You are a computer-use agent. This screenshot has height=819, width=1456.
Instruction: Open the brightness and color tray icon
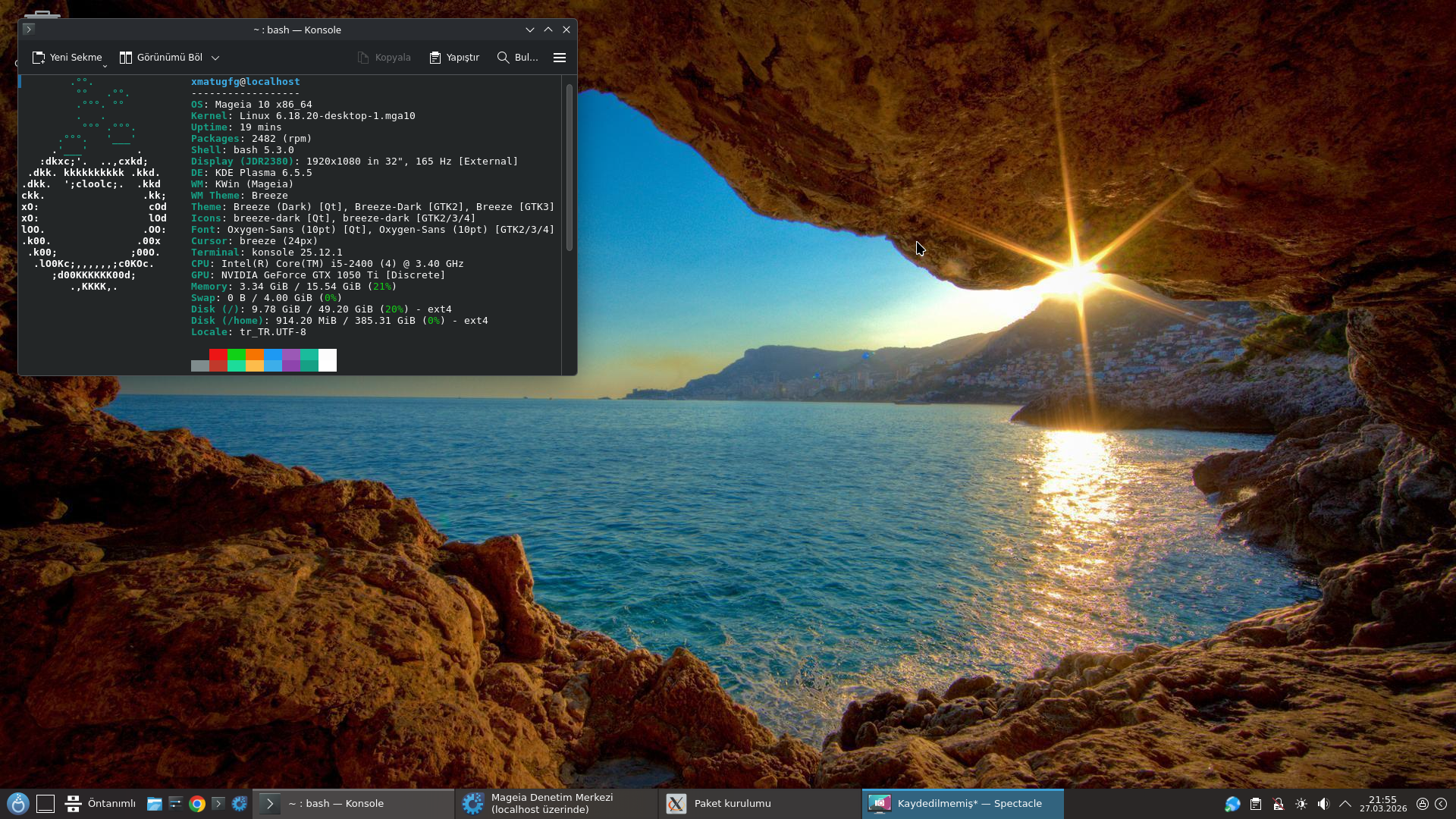click(1301, 804)
